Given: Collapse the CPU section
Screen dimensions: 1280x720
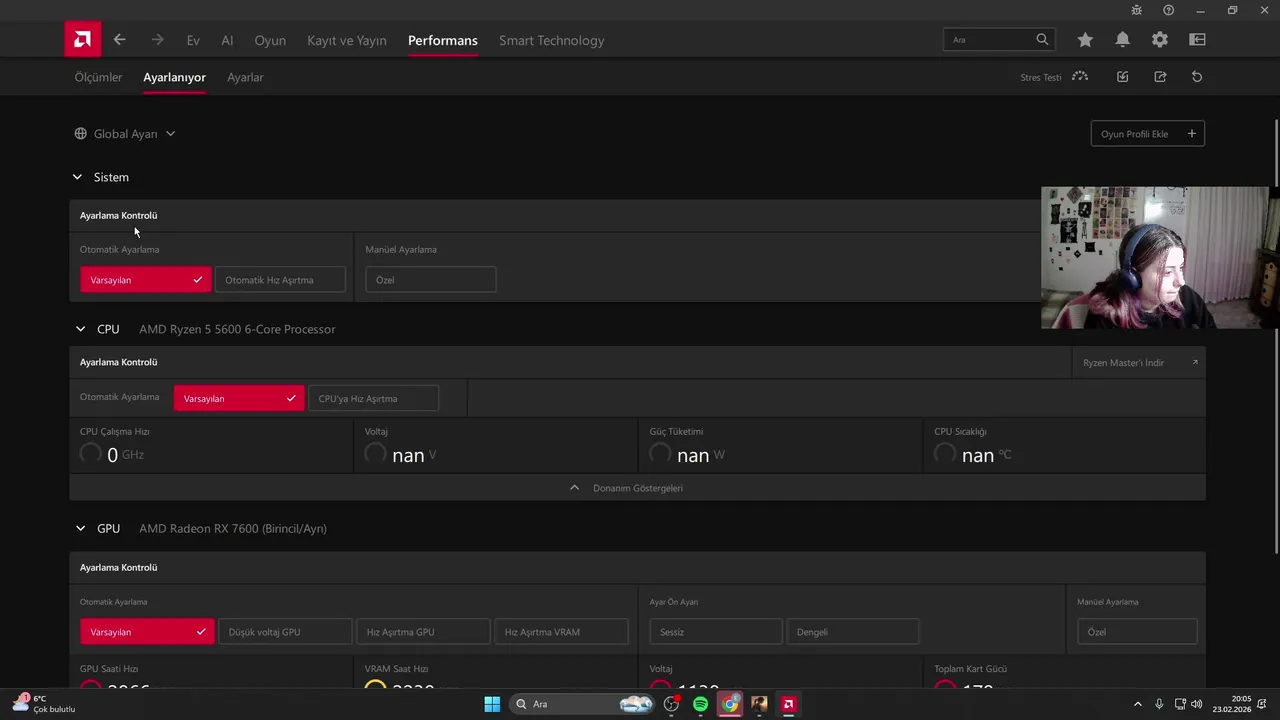Looking at the screenshot, I should [80, 329].
